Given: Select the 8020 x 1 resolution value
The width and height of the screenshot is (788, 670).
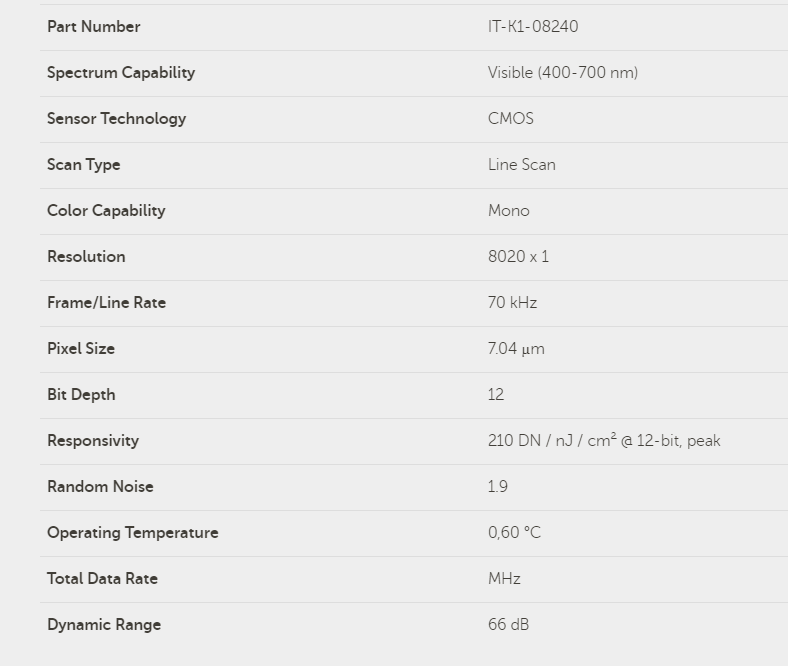Looking at the screenshot, I should (518, 257).
